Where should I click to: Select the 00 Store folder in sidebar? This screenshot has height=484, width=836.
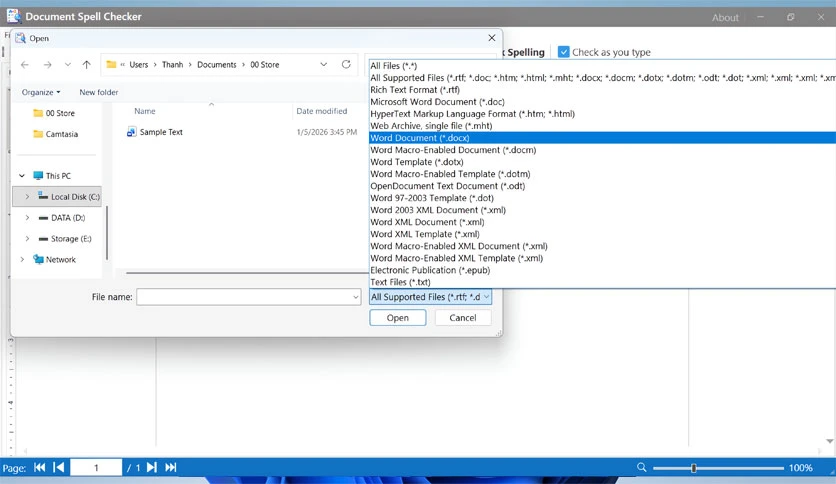point(54,113)
